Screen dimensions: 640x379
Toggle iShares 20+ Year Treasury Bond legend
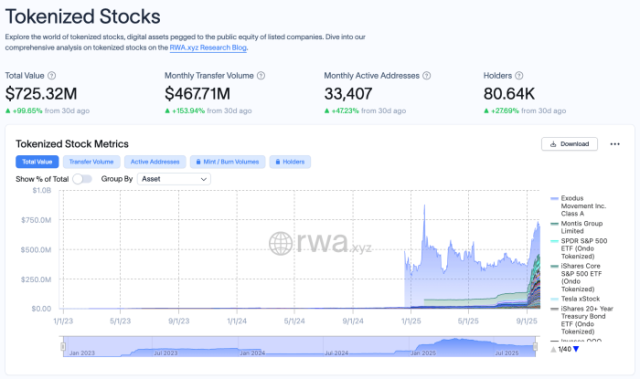(582, 320)
